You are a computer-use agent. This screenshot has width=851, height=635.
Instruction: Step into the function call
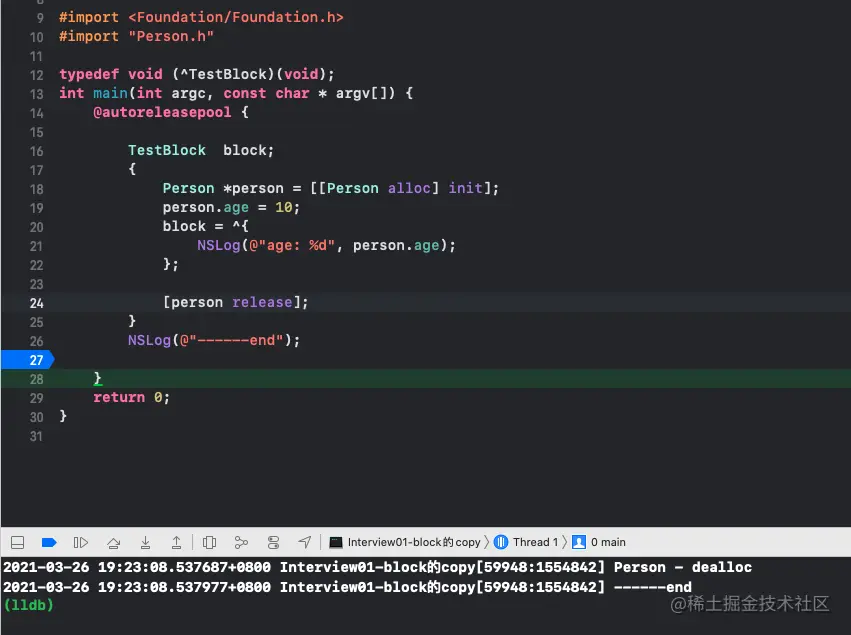tap(145, 542)
